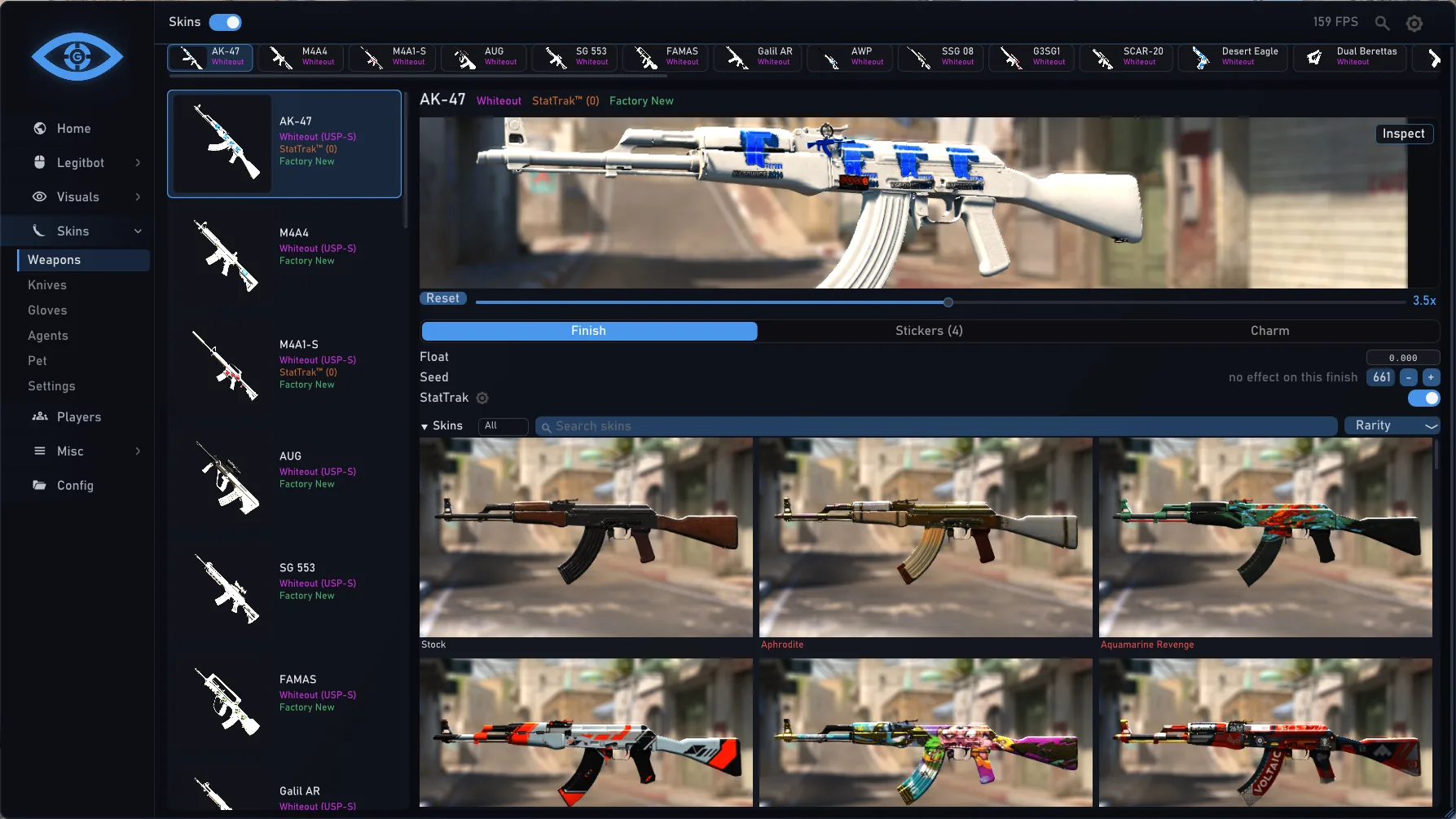Open StatTrak settings gear icon

tap(482, 398)
